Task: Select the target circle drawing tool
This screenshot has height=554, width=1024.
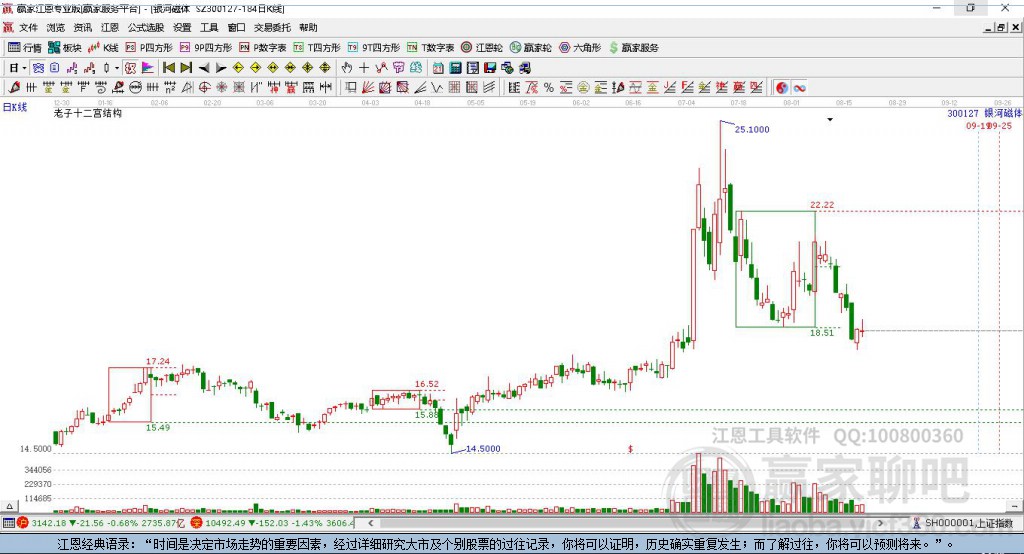Action: [x=204, y=88]
